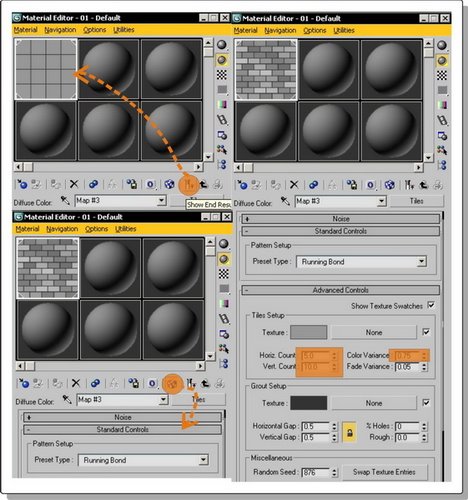The image size is (468, 500).
Task: Open Material menu in top-right window
Action: (245, 30)
